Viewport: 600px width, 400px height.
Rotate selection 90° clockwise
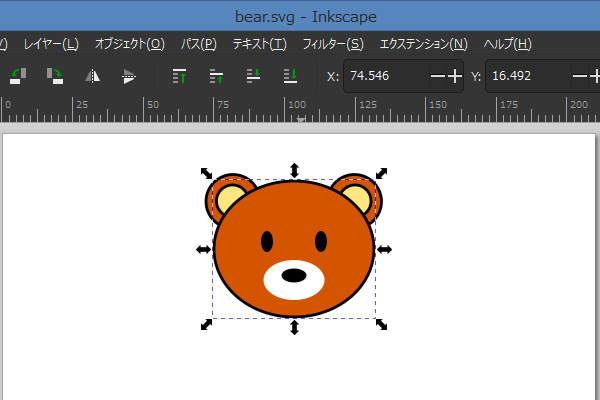54,75
